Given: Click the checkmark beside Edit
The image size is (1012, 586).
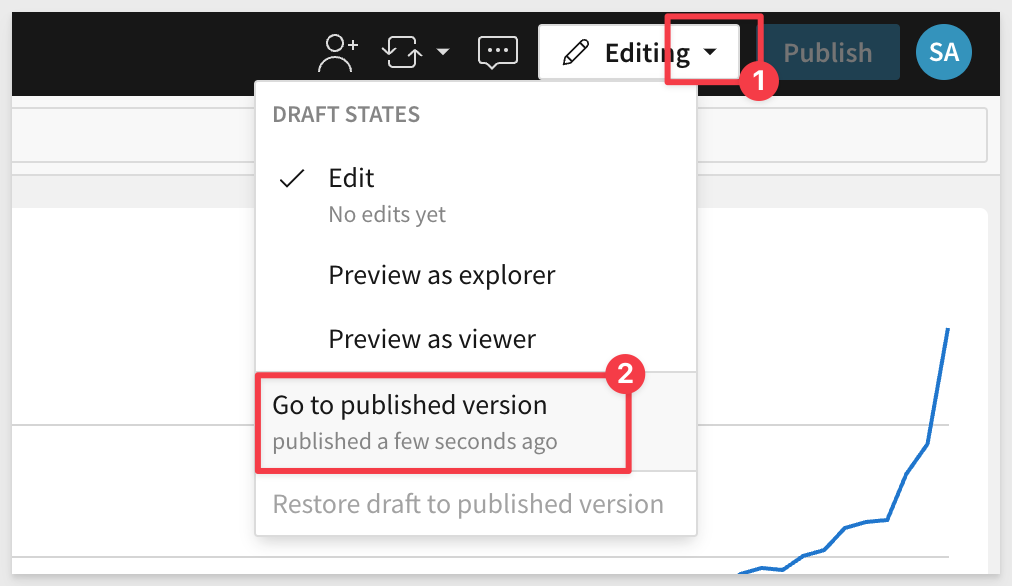Looking at the screenshot, I should click(x=292, y=178).
